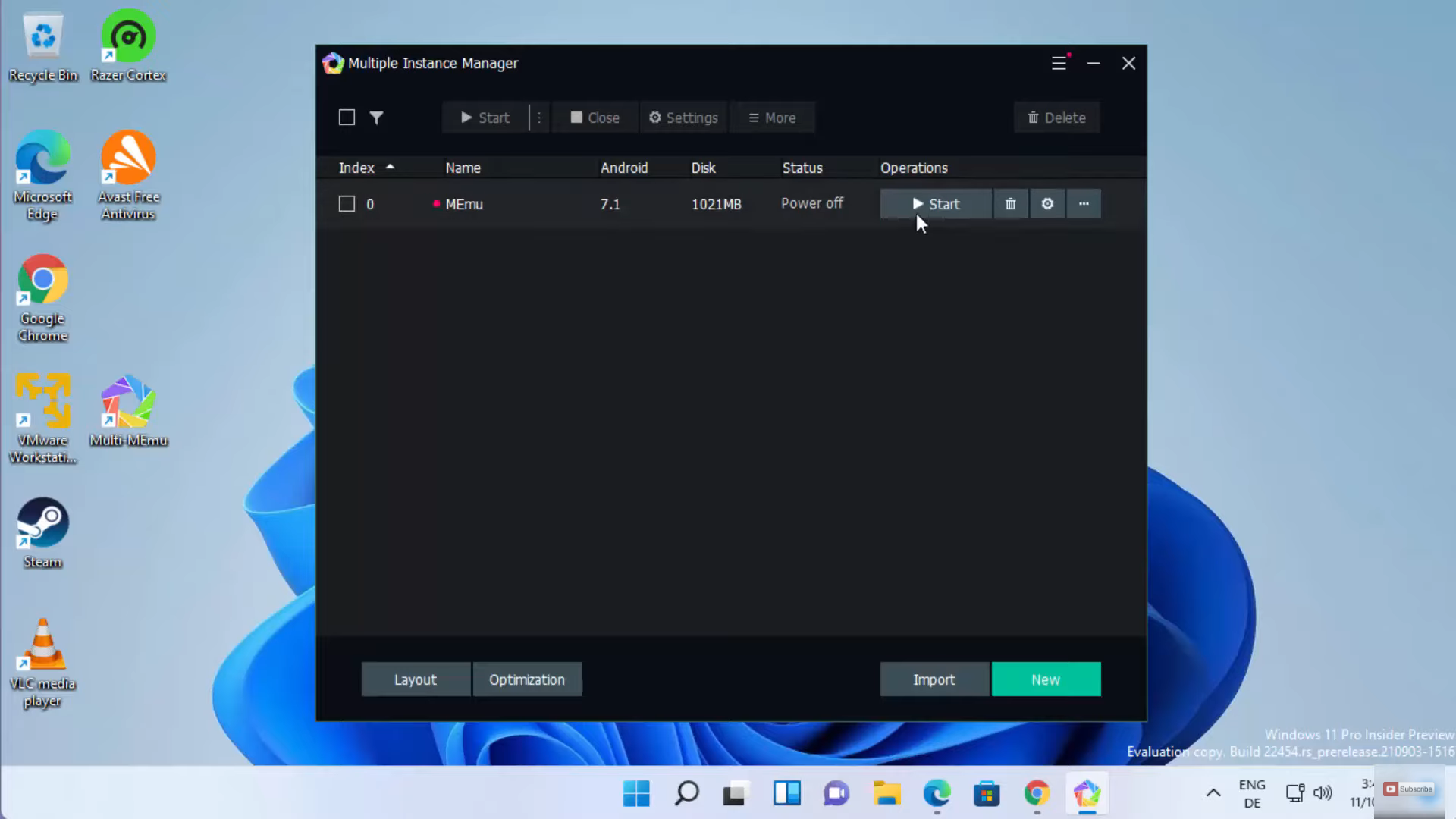Tick the checkbox for MEmu instance 0
This screenshot has width=1456, height=819.
347,204
